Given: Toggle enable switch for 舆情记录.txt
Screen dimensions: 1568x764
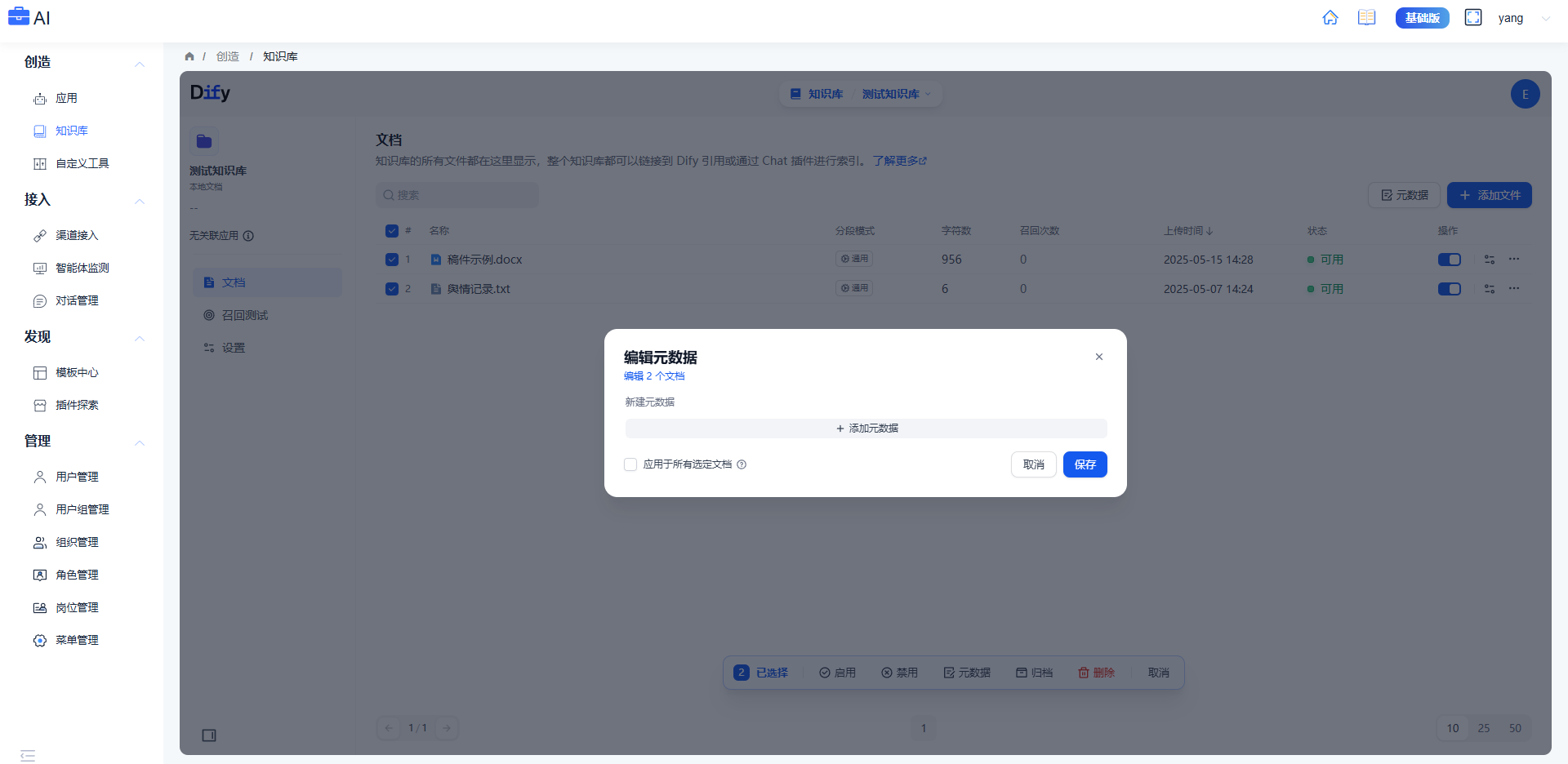Looking at the screenshot, I should 1450,289.
